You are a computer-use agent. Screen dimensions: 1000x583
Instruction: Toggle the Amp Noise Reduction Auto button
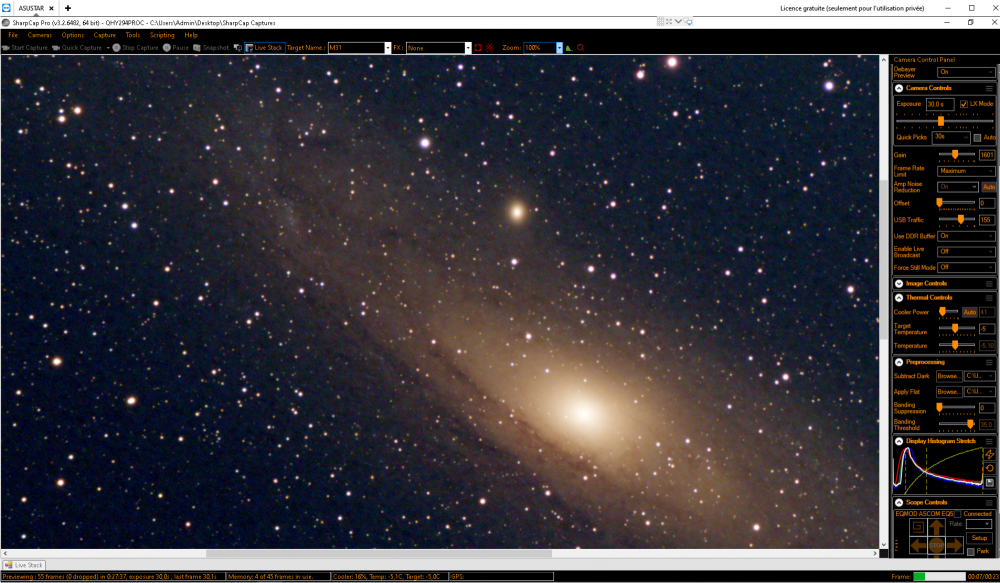[x=989, y=187]
